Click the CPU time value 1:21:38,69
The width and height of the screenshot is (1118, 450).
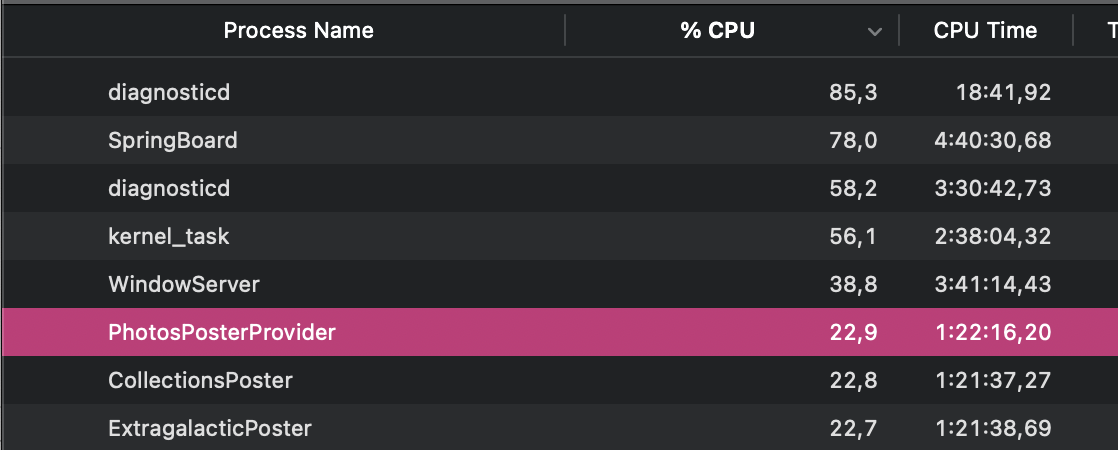991,428
